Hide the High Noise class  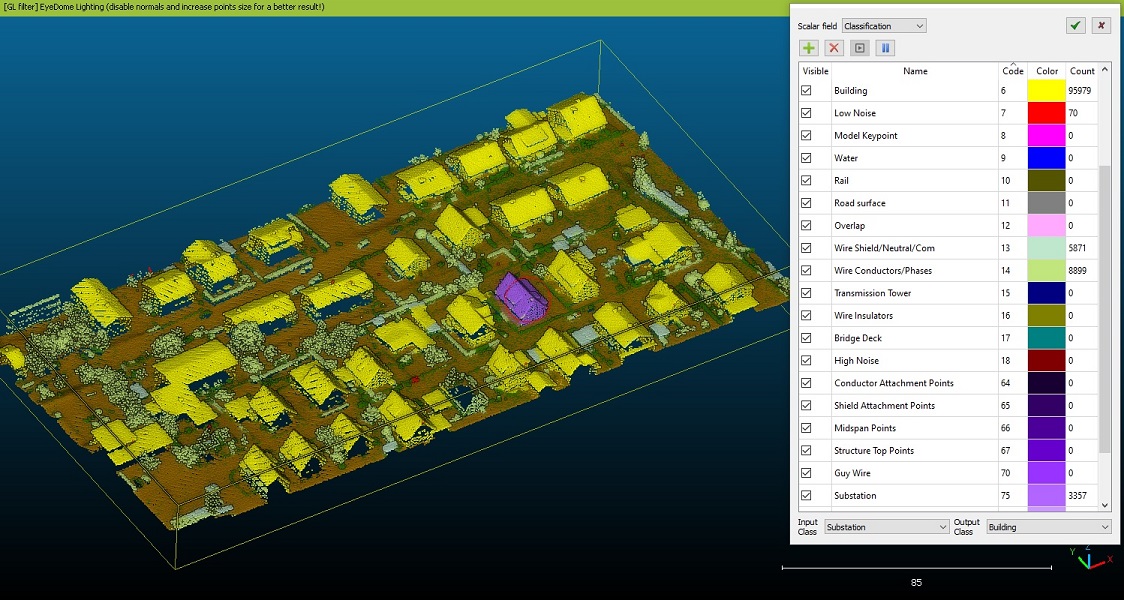coord(806,361)
